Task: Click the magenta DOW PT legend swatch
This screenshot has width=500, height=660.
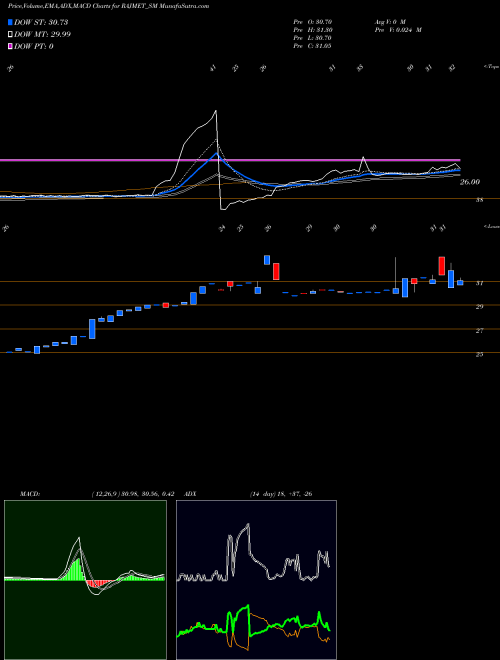Action: tap(10, 46)
